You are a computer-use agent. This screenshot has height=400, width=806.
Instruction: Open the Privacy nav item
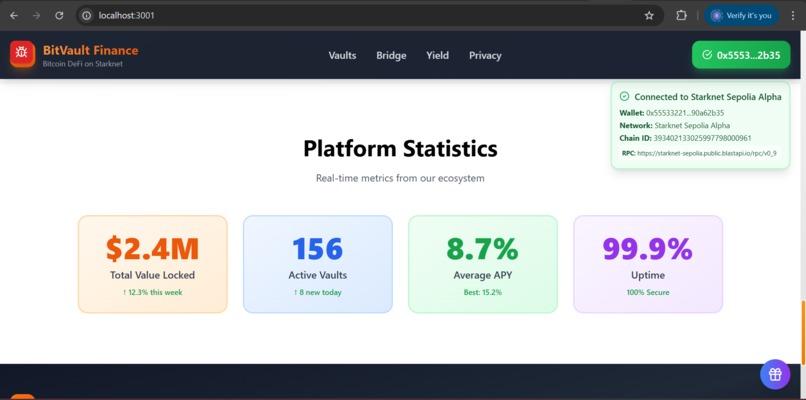(x=485, y=56)
